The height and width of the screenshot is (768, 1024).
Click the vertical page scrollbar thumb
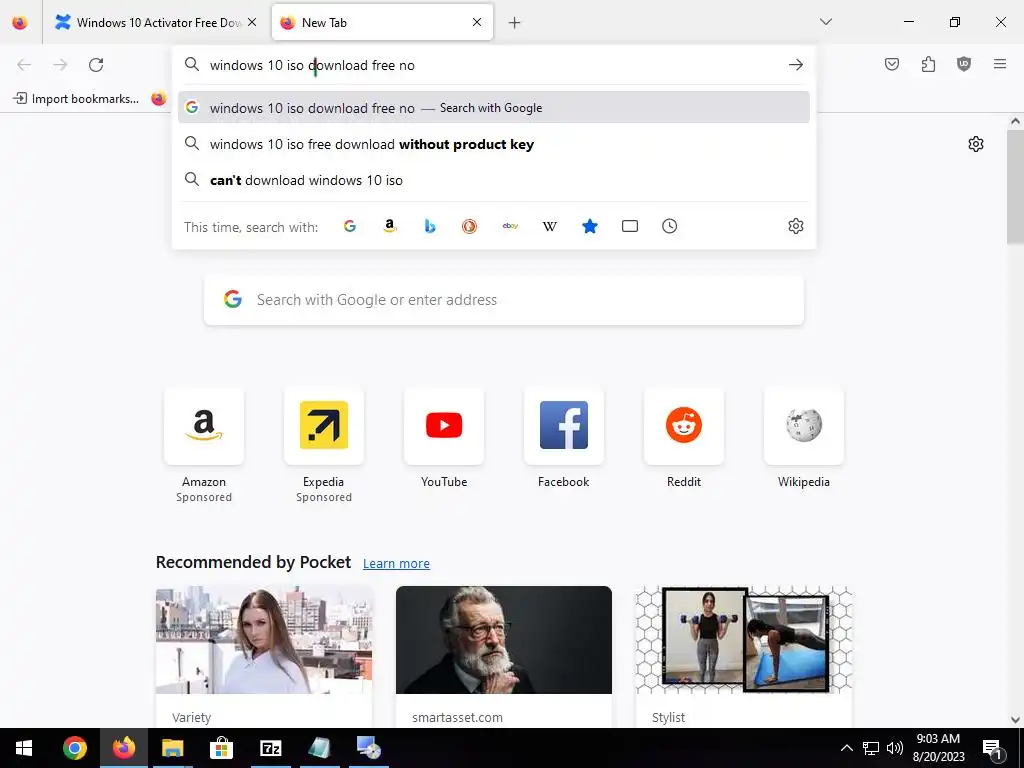click(x=1015, y=186)
